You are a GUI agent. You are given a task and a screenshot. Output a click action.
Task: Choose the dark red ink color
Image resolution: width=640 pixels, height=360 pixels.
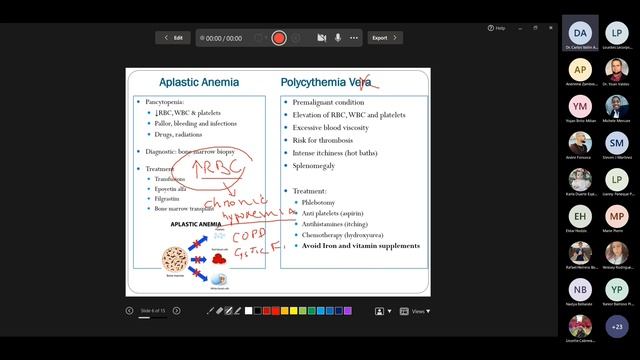pyautogui.click(x=267, y=311)
